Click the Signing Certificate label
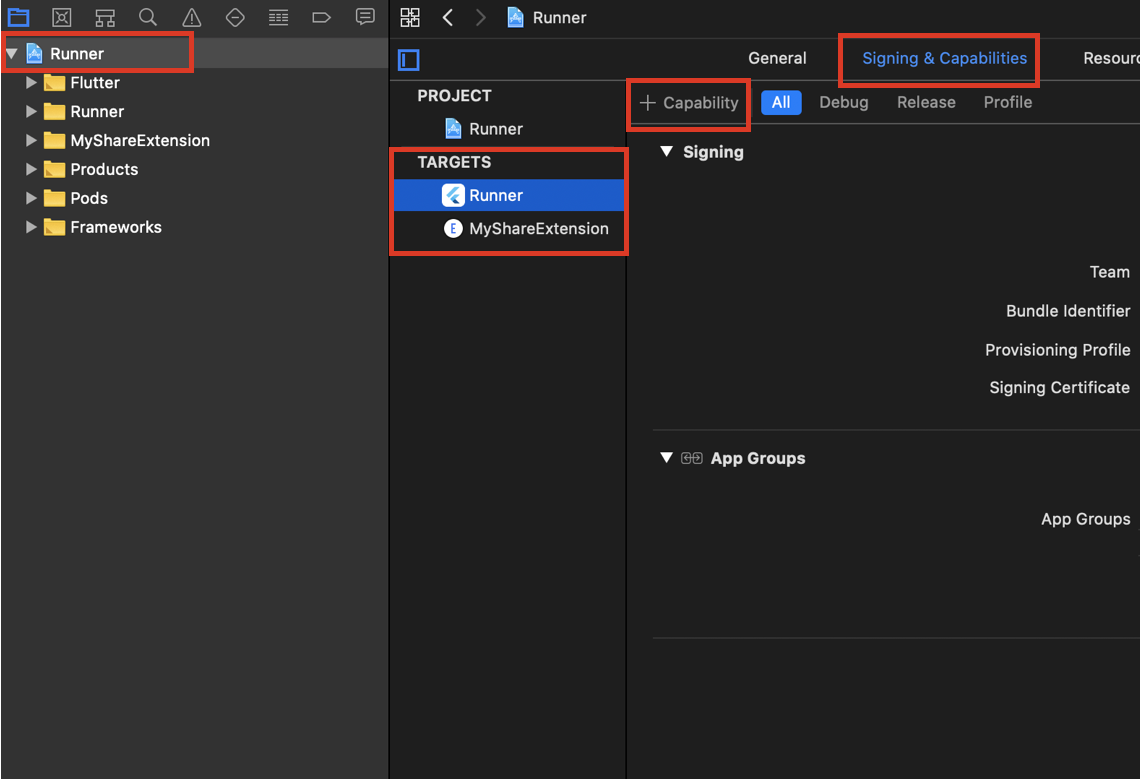Screen dimensions: 1140x779 [1059, 388]
